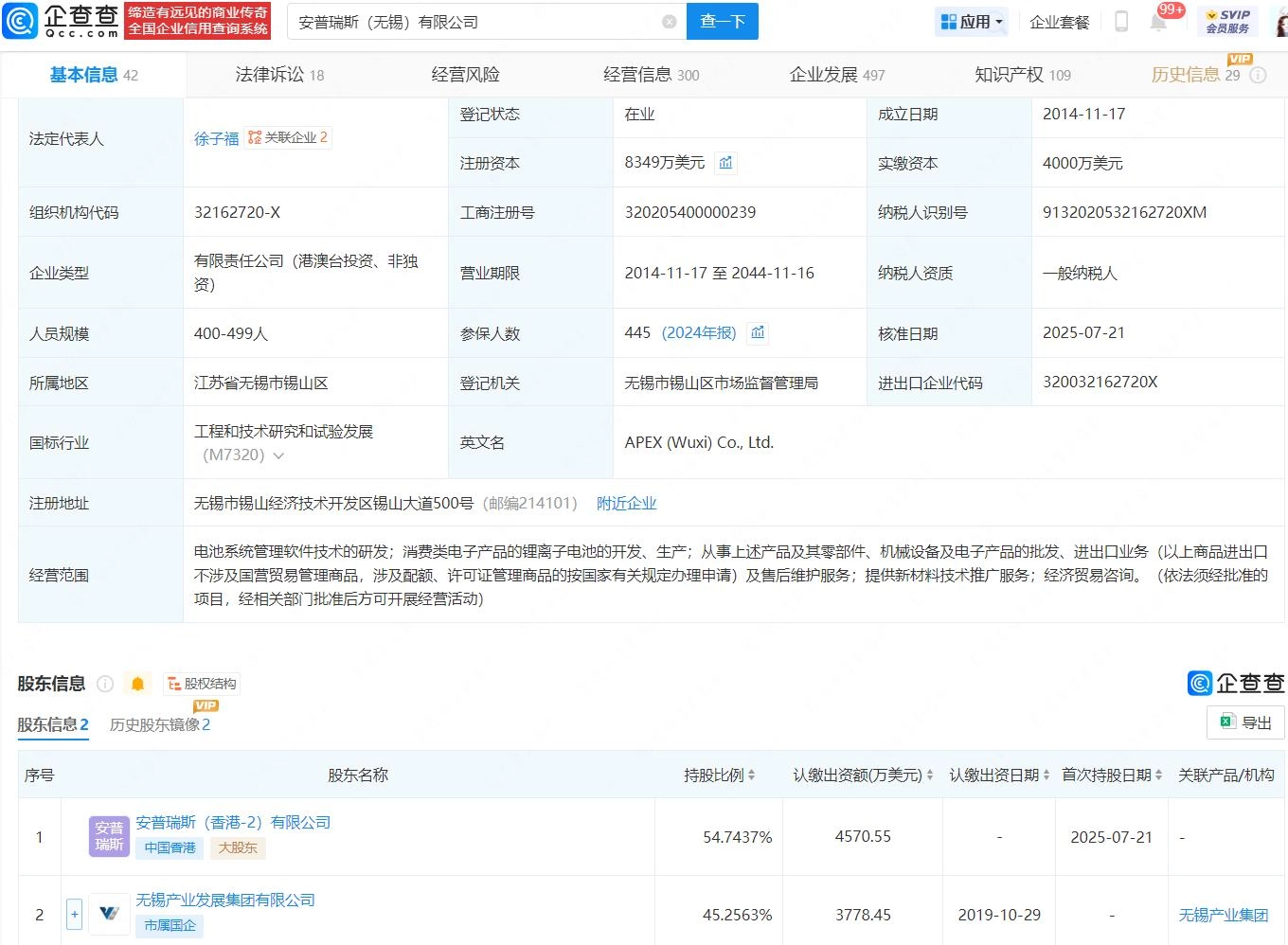Switch to the 法律诉讼 tab
The width and height of the screenshot is (1288, 945).
272,74
